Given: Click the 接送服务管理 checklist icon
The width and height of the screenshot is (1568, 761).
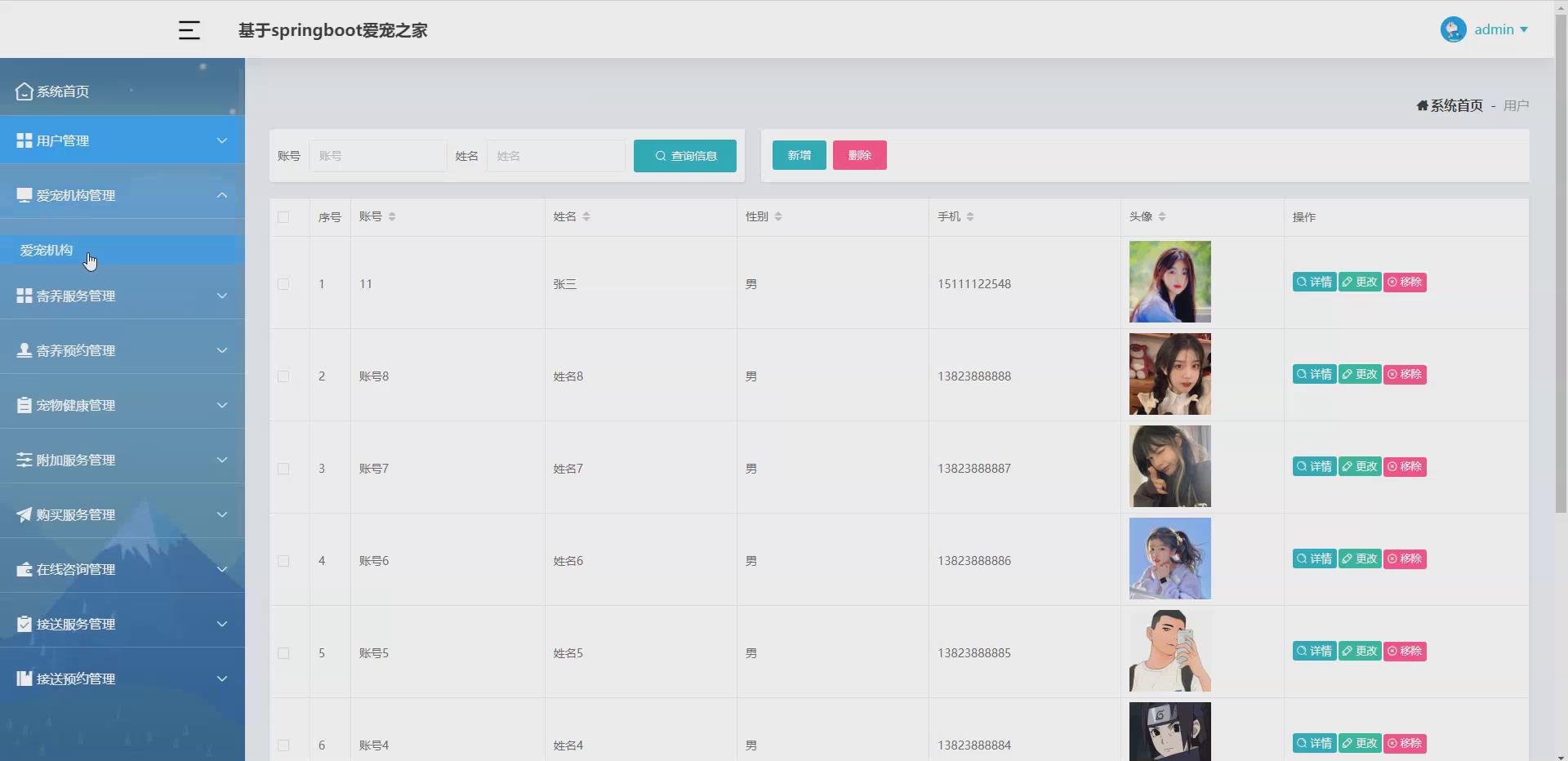Looking at the screenshot, I should 24,624.
